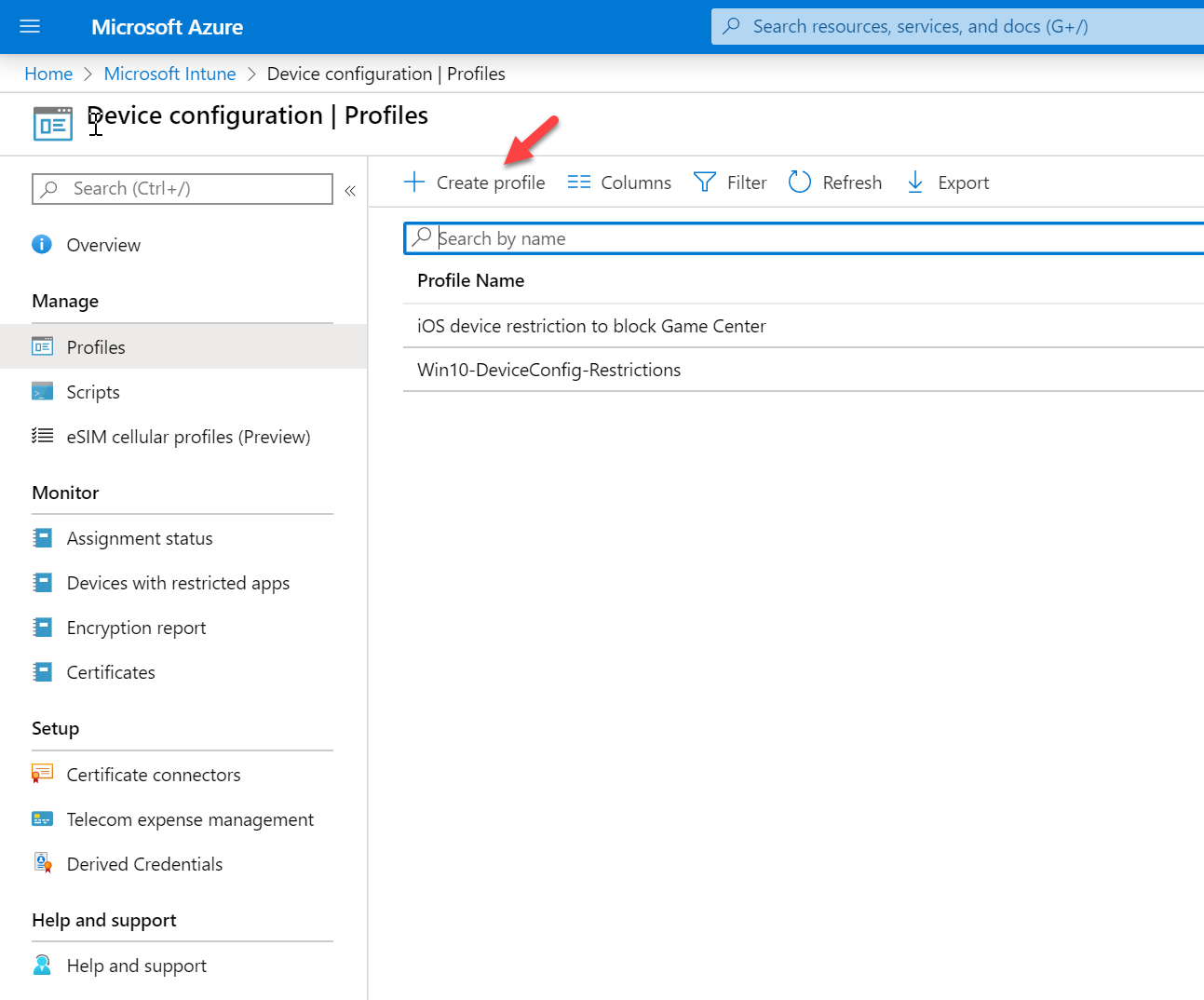Open eSIM cellular profiles (Preview)
This screenshot has width=1204, height=1000.
tap(188, 437)
